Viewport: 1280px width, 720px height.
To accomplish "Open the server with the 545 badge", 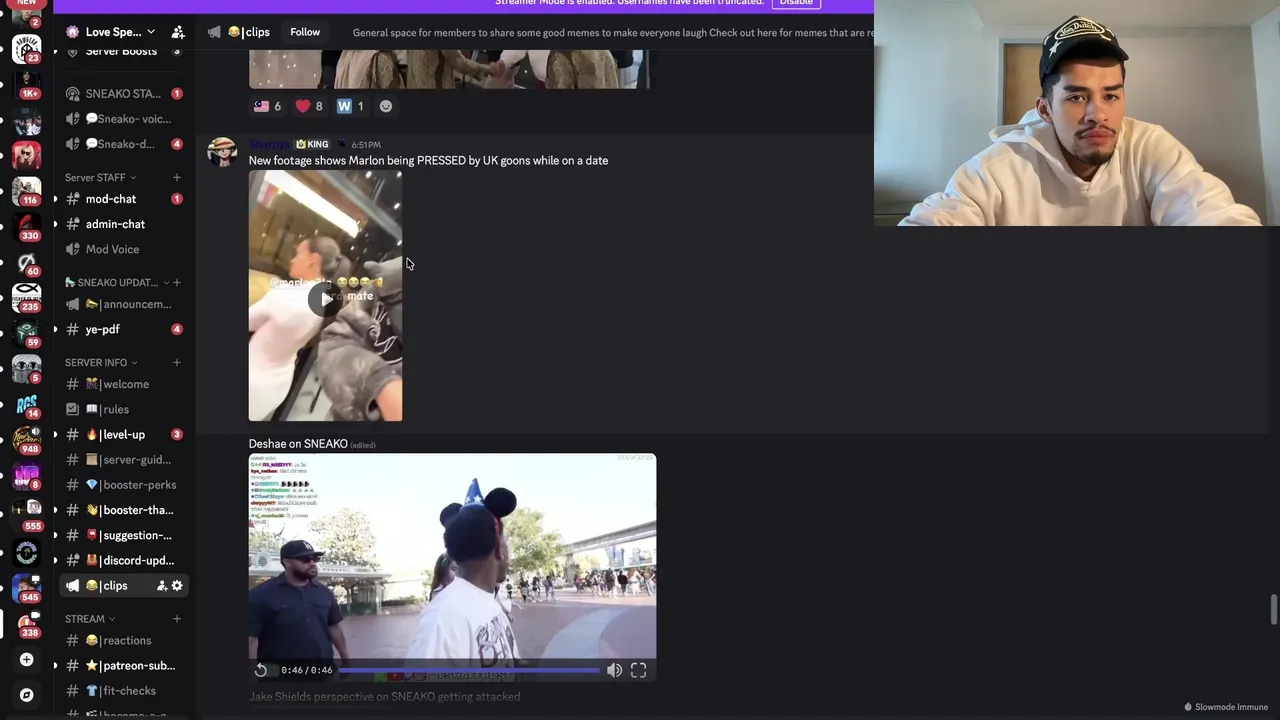I will [27, 587].
